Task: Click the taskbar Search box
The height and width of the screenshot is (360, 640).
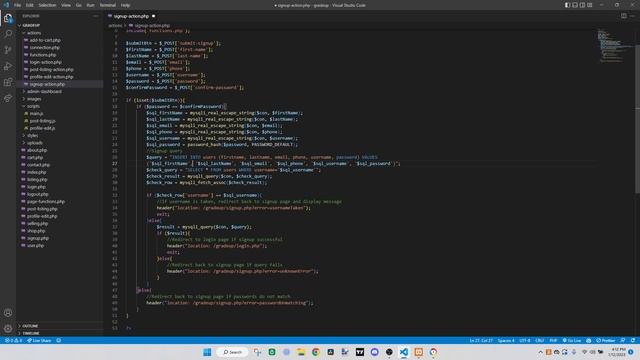Action: pos(233,352)
